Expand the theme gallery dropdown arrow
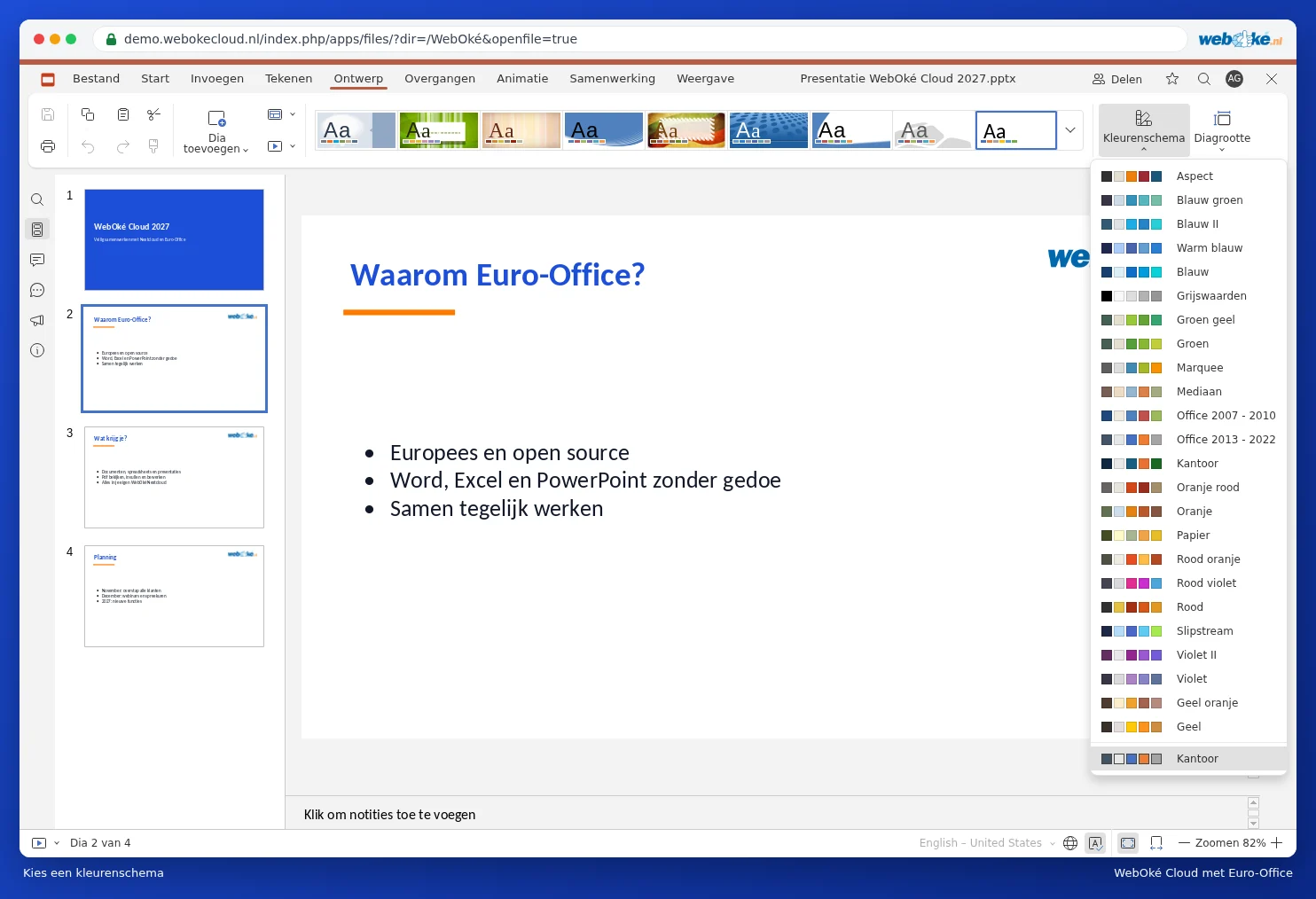The width and height of the screenshot is (1316, 899). pyautogui.click(x=1070, y=130)
